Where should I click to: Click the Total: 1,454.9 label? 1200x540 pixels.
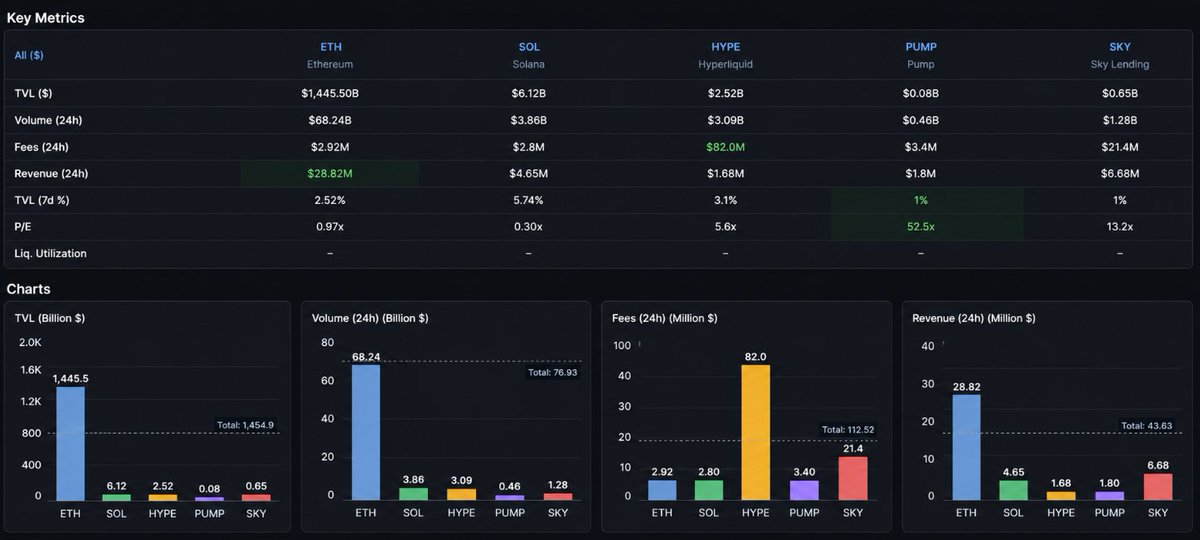(245, 425)
